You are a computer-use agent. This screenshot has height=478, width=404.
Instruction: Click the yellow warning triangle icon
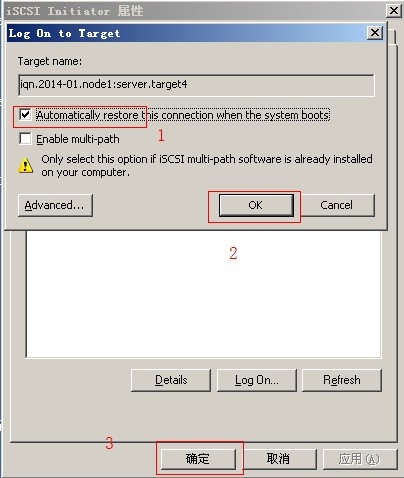coord(25,165)
